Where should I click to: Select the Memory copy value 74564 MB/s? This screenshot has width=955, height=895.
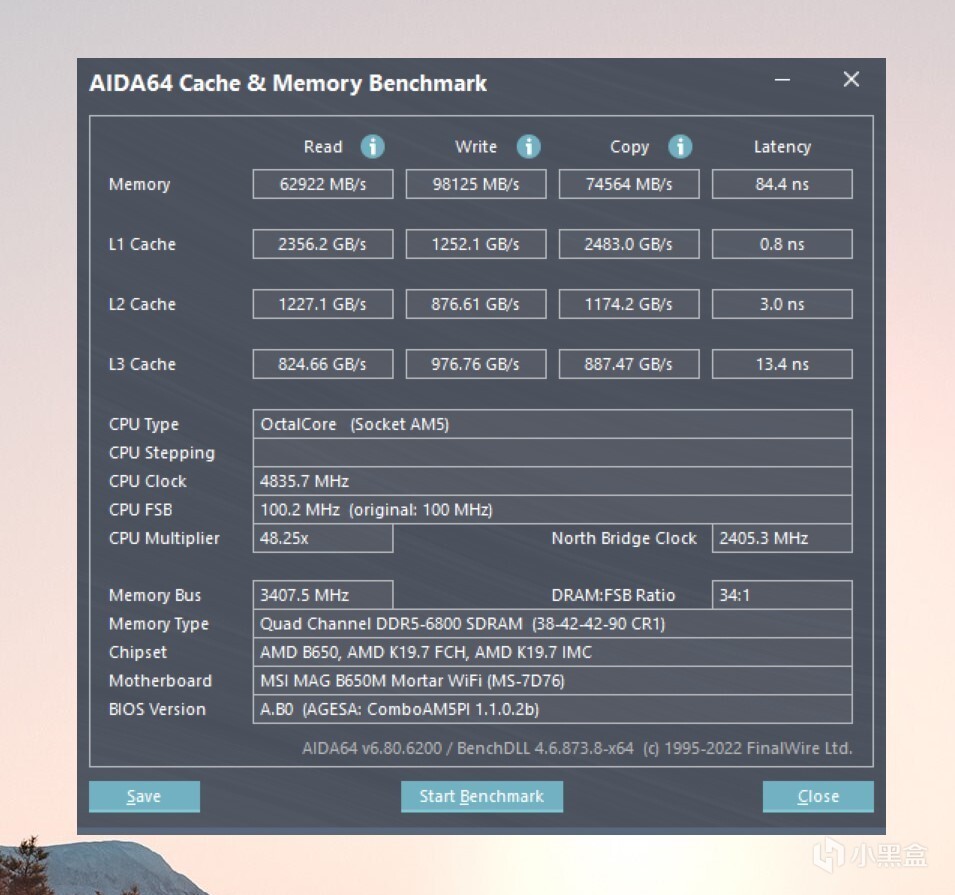[629, 184]
